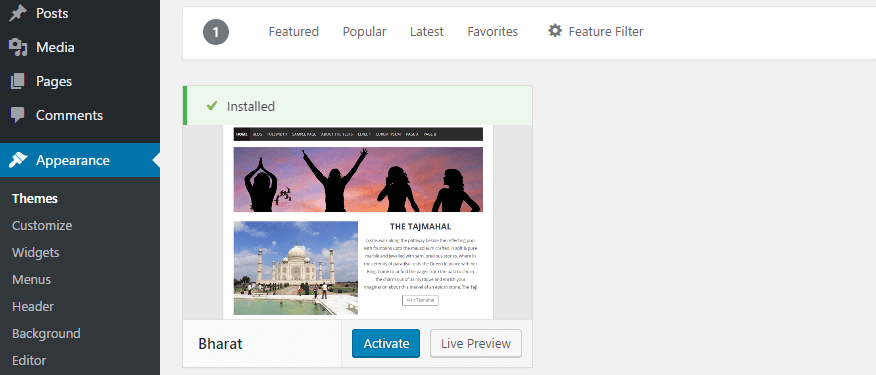Click the Pages icon in sidebar
876x375 pixels.
pos(18,82)
